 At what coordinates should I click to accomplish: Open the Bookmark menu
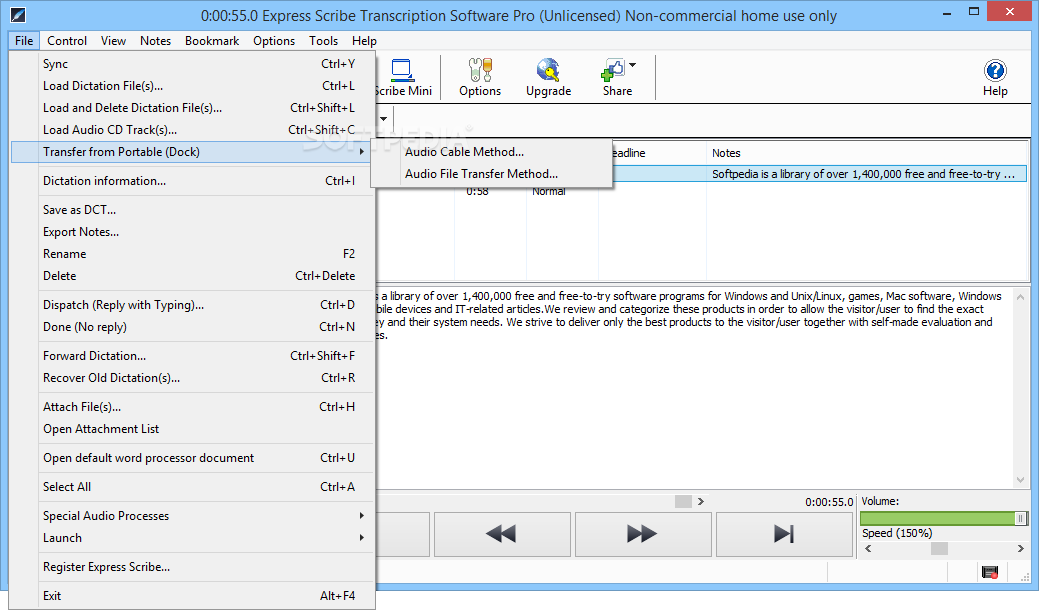[x=212, y=40]
